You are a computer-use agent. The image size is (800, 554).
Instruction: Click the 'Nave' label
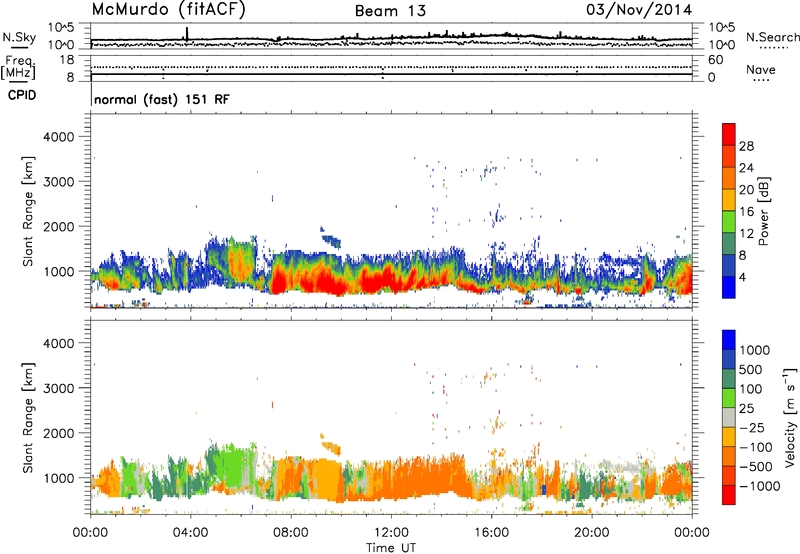pyautogui.click(x=761, y=69)
